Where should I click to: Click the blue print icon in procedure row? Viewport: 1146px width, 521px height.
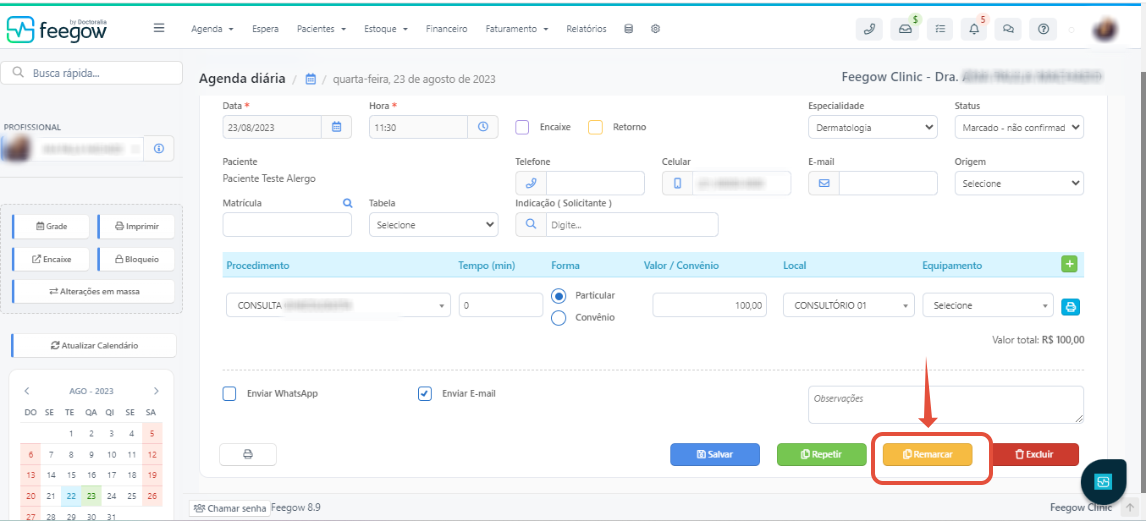1070,307
